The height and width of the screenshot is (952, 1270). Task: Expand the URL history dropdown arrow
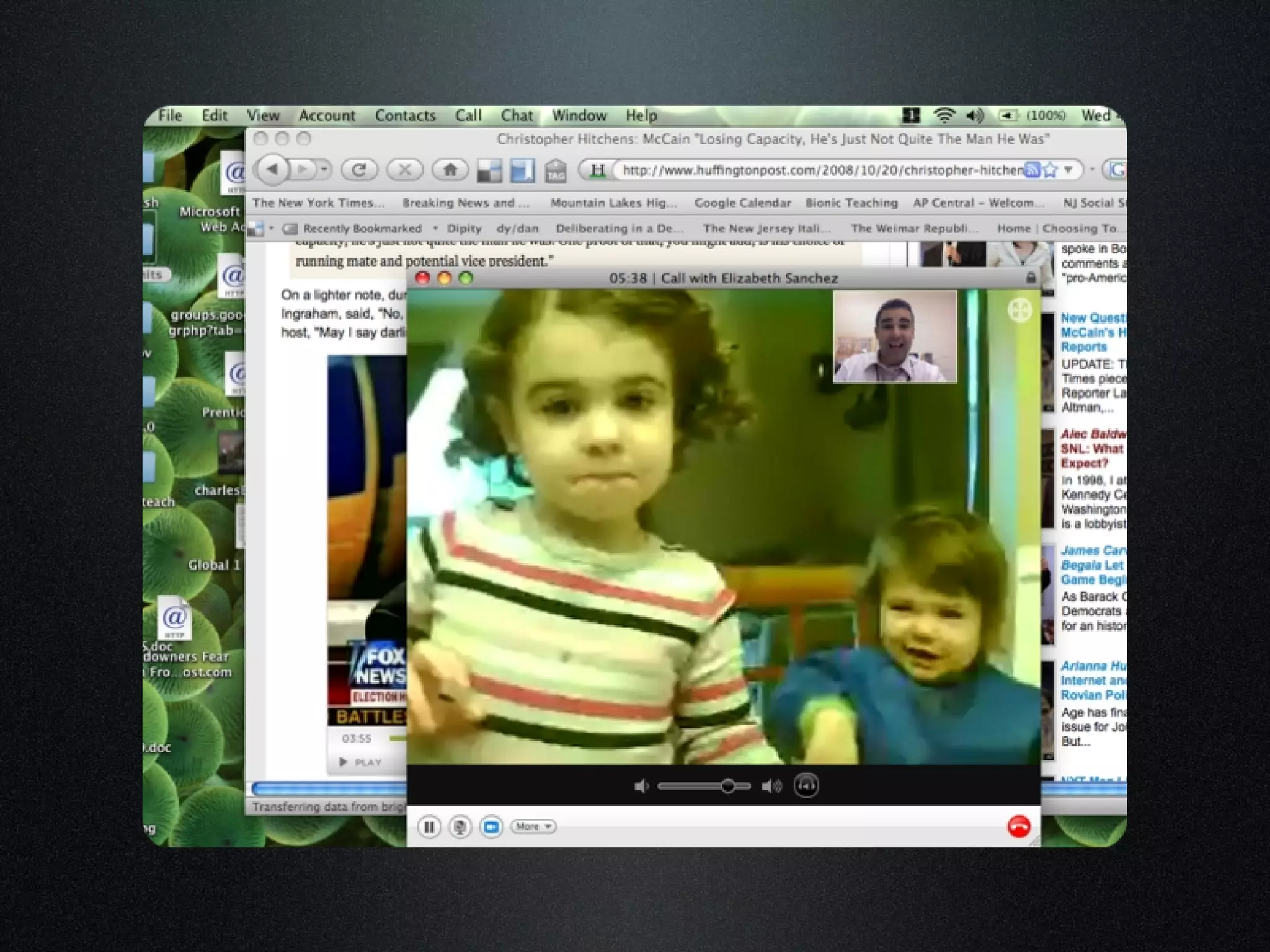[1068, 169]
